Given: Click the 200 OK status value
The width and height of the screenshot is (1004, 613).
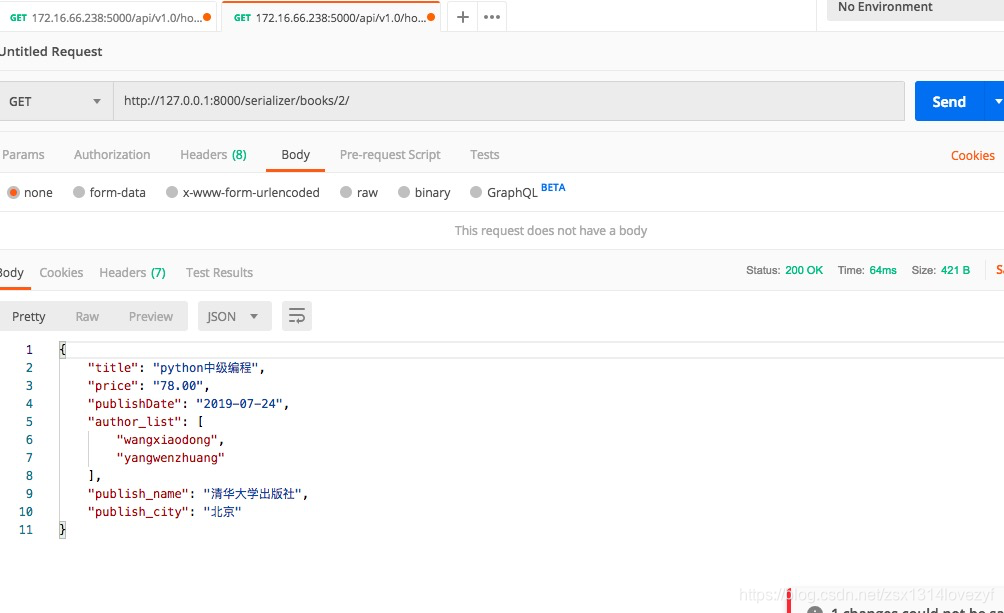Looking at the screenshot, I should (x=804, y=270).
